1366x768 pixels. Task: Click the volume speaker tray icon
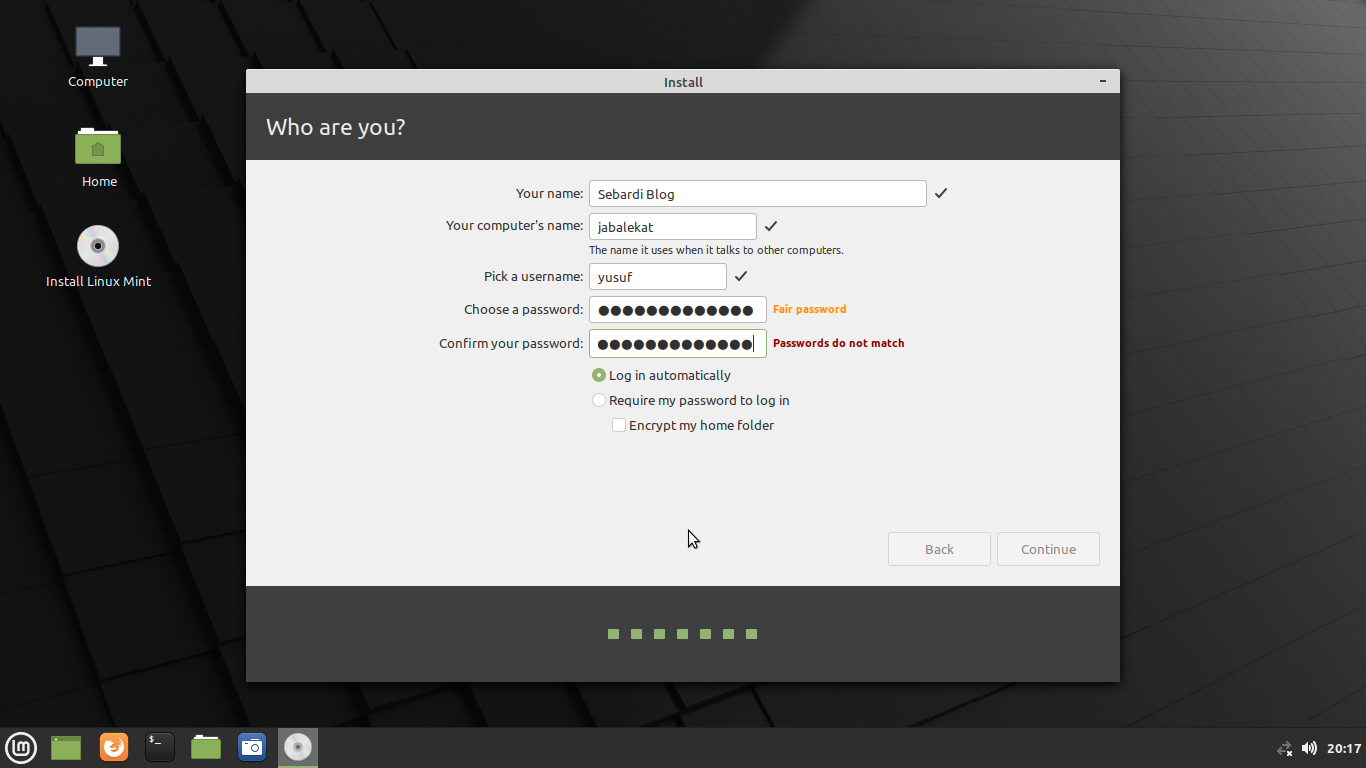[x=1309, y=747]
